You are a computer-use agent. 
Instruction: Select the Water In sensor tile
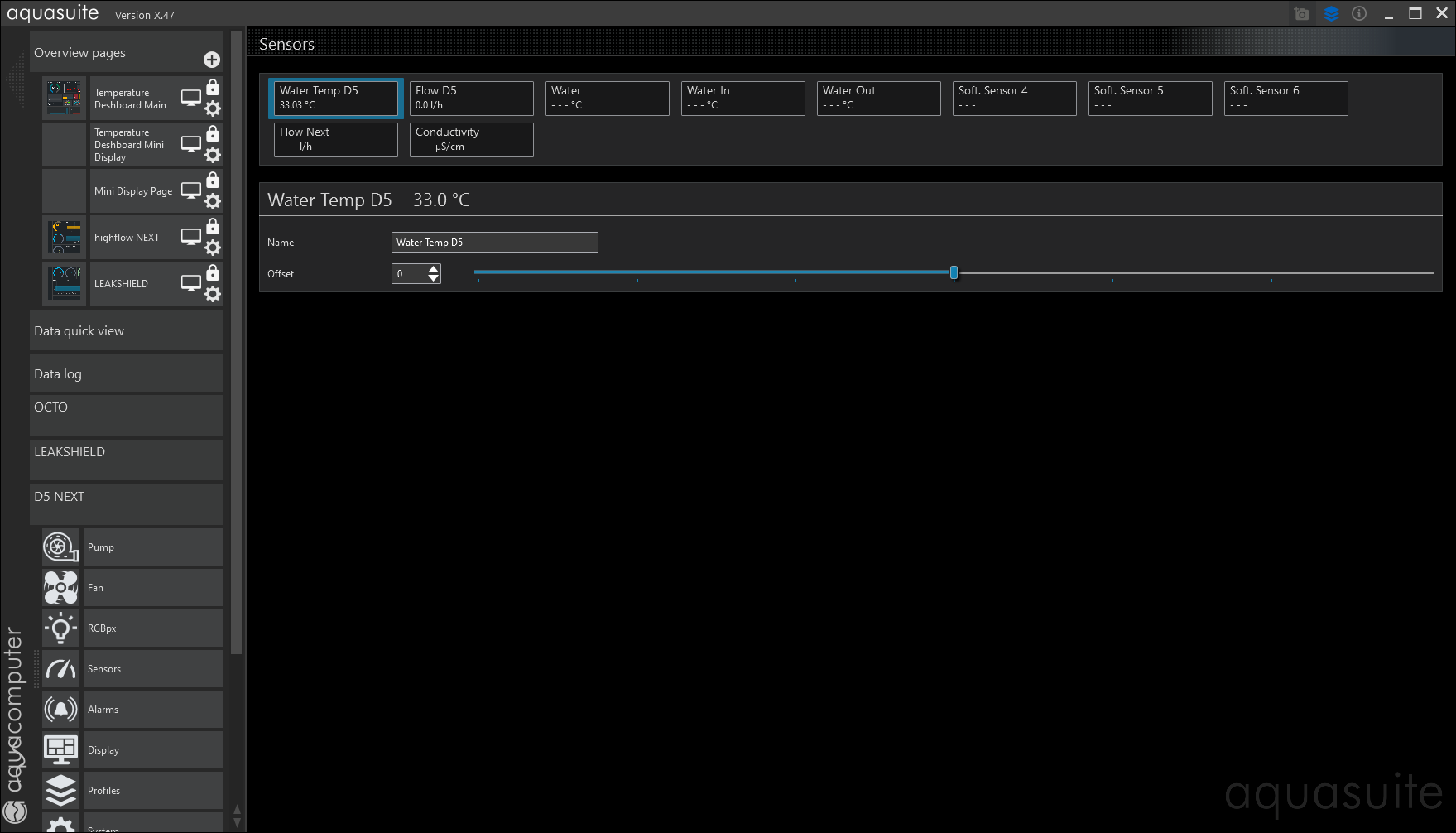click(x=743, y=99)
